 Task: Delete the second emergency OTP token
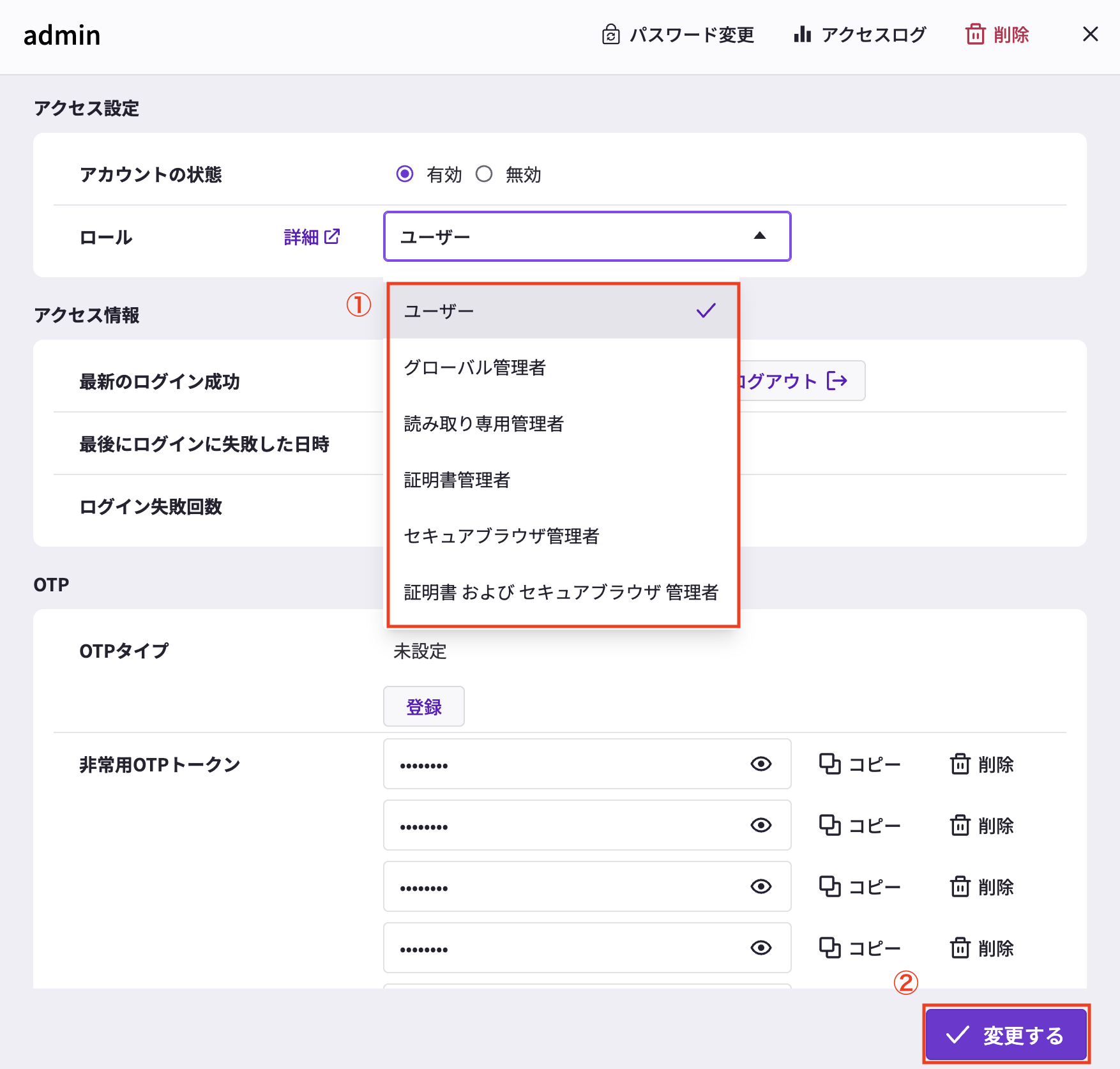982,825
